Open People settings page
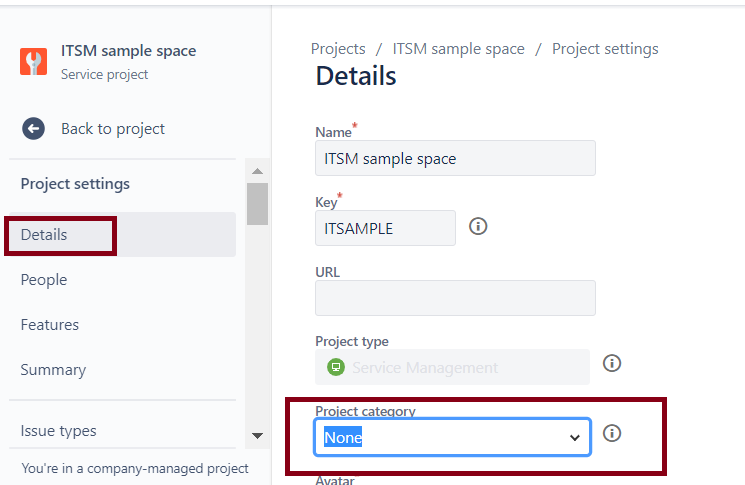 pos(44,280)
